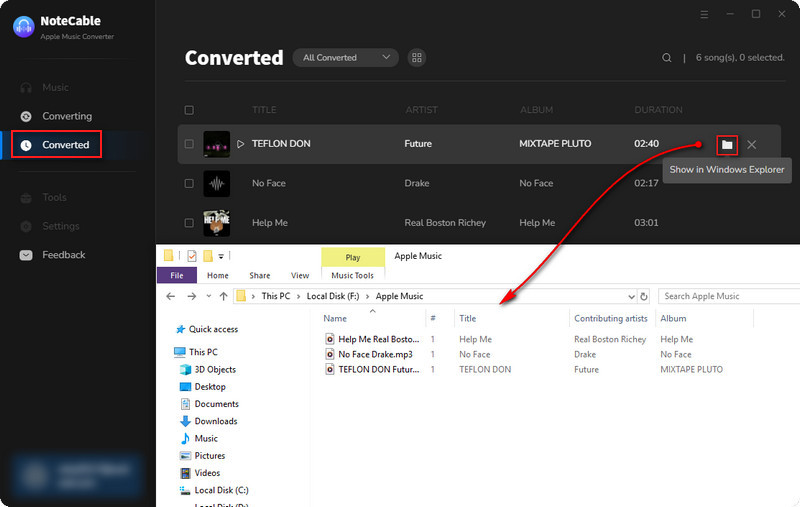Sort files by the Name column
800x507 pixels.
point(335,319)
